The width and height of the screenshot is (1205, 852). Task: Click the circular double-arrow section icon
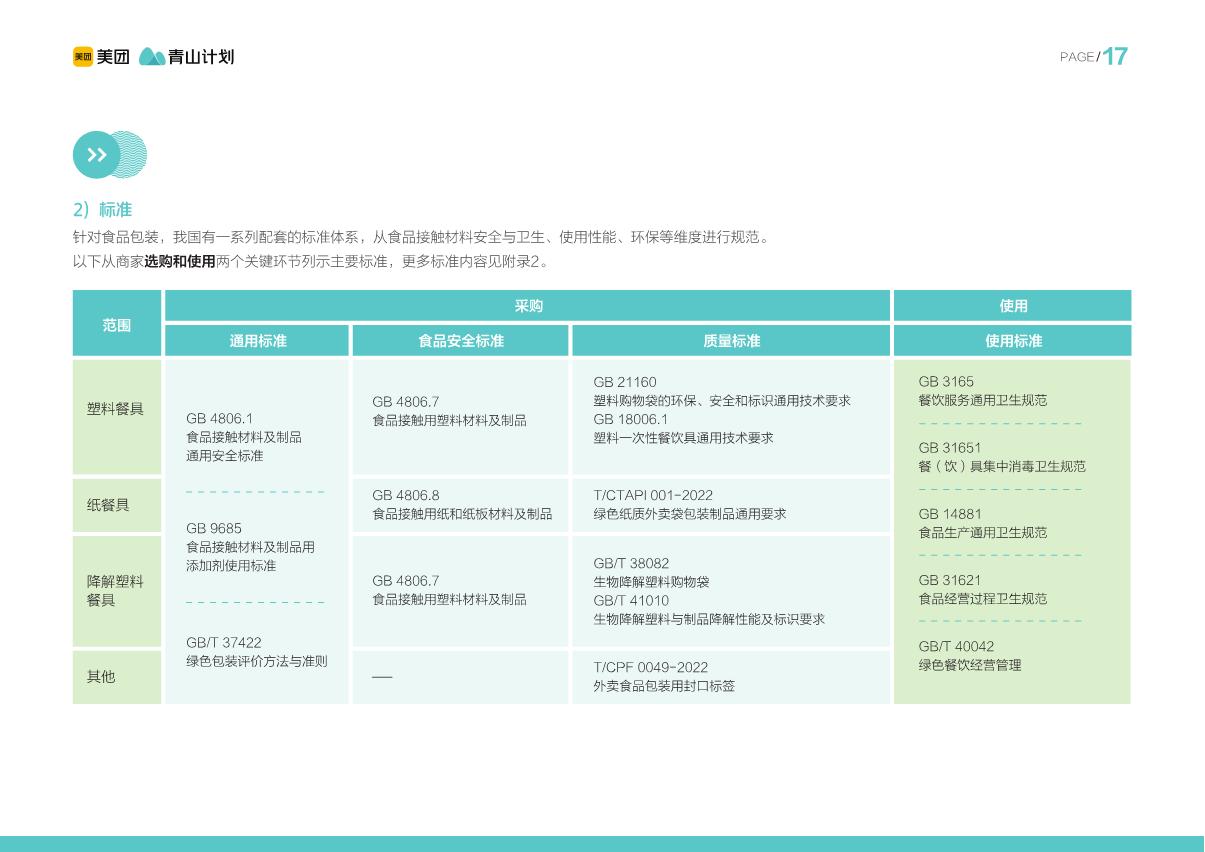95,155
